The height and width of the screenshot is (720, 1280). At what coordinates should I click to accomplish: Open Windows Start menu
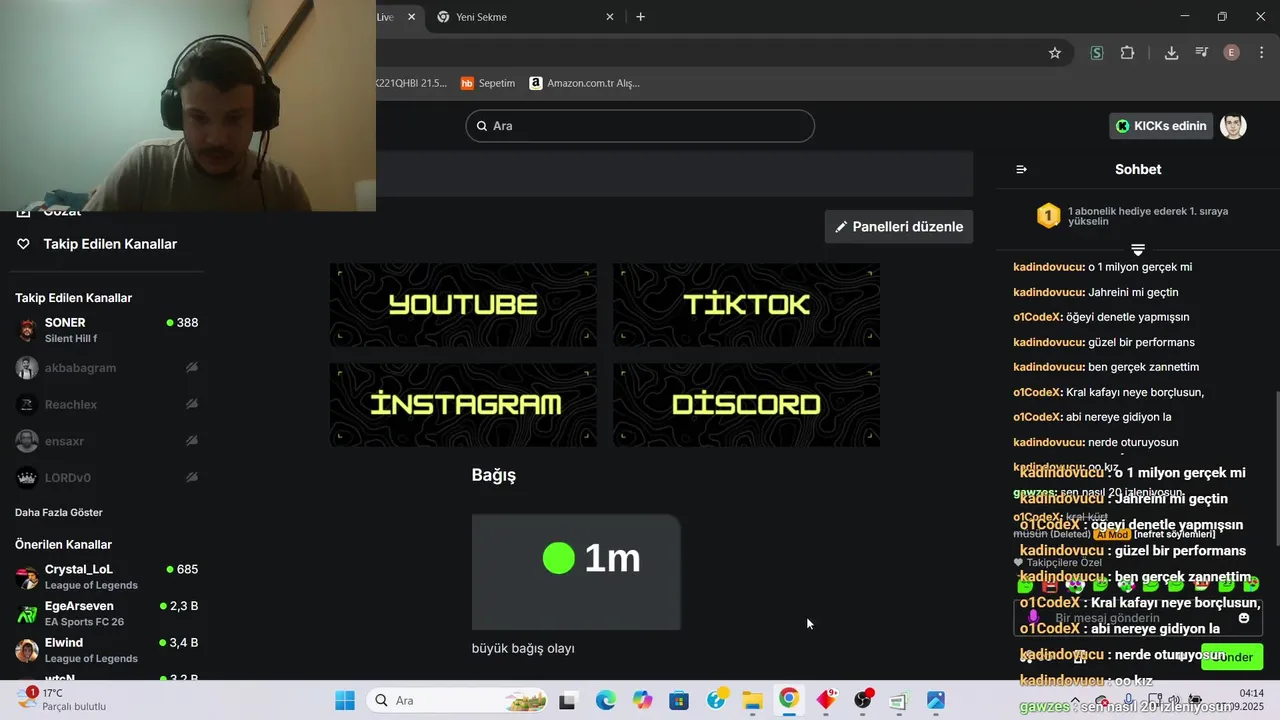(x=345, y=700)
